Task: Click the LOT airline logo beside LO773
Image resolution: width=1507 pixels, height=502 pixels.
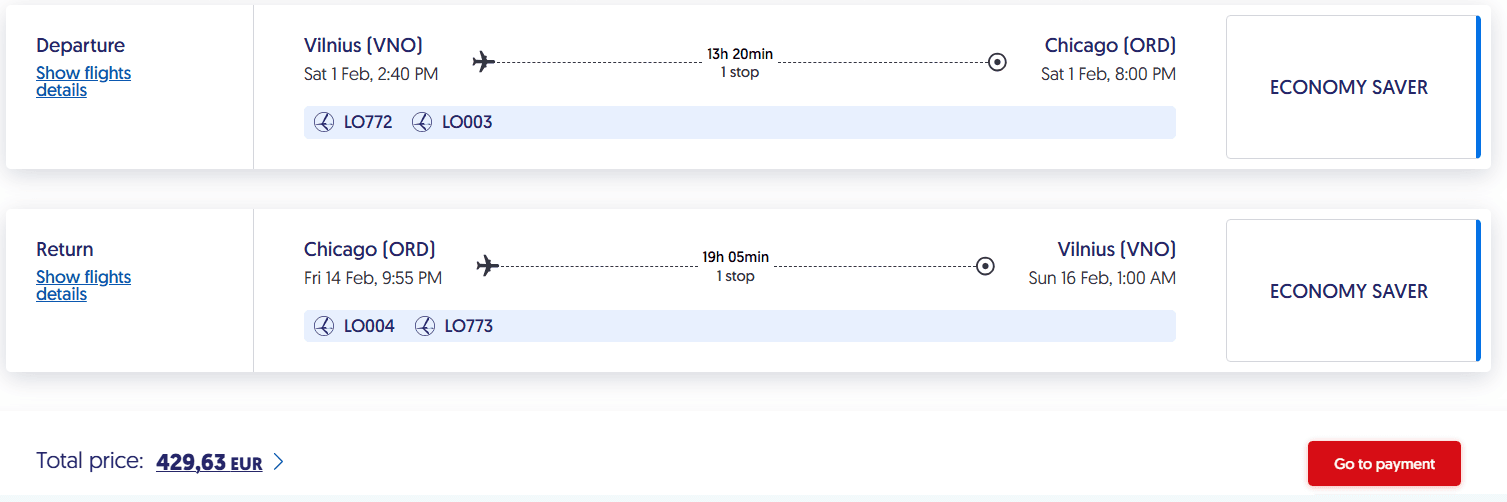Action: tap(425, 326)
